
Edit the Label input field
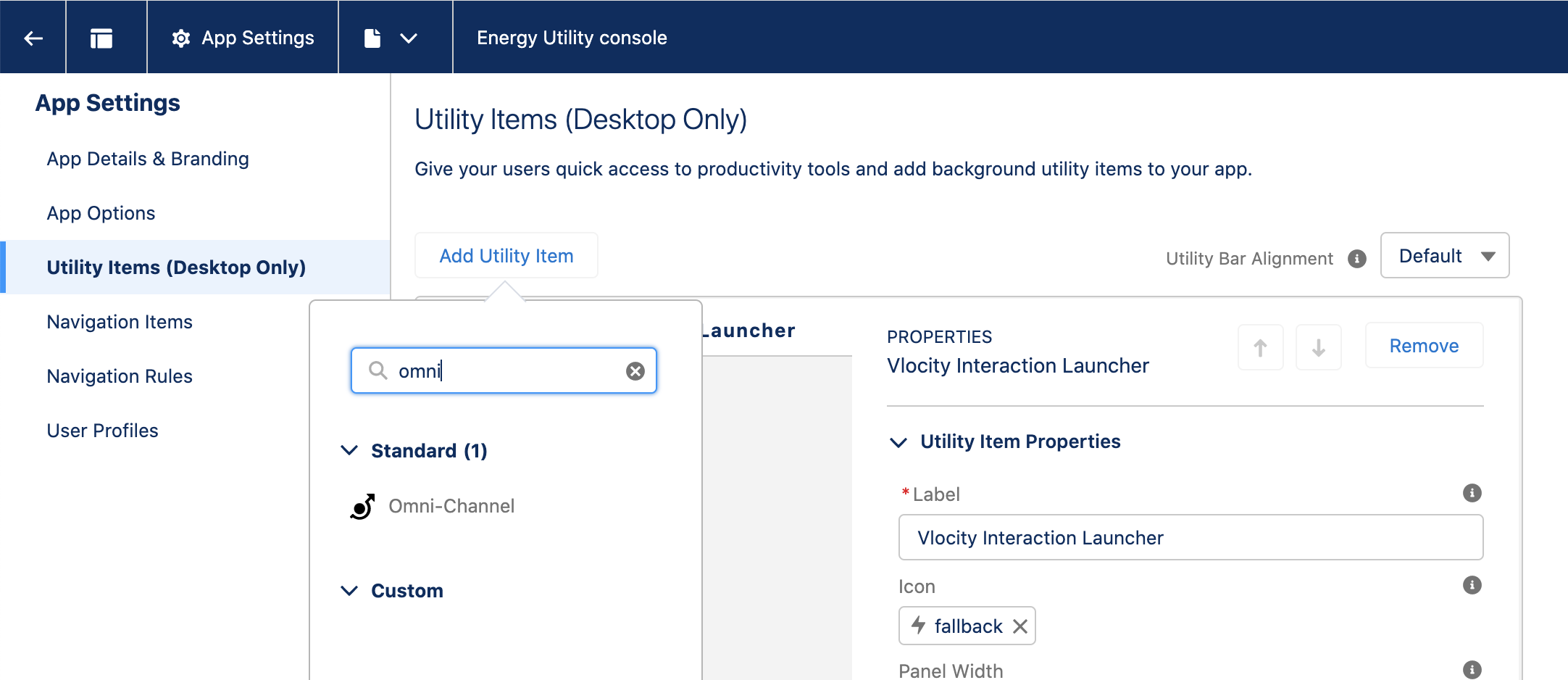[x=1190, y=537]
